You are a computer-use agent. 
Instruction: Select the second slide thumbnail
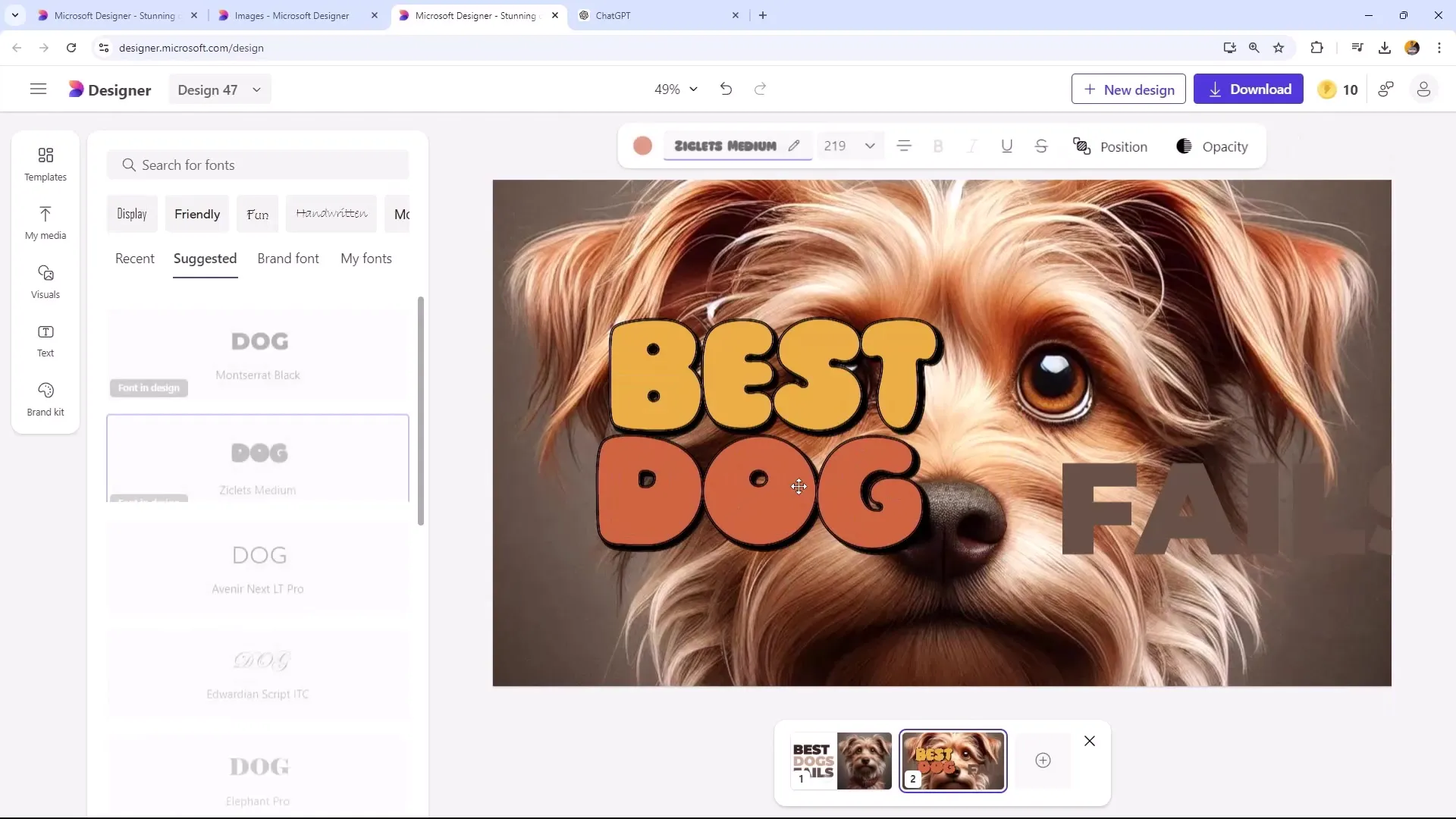click(951, 760)
